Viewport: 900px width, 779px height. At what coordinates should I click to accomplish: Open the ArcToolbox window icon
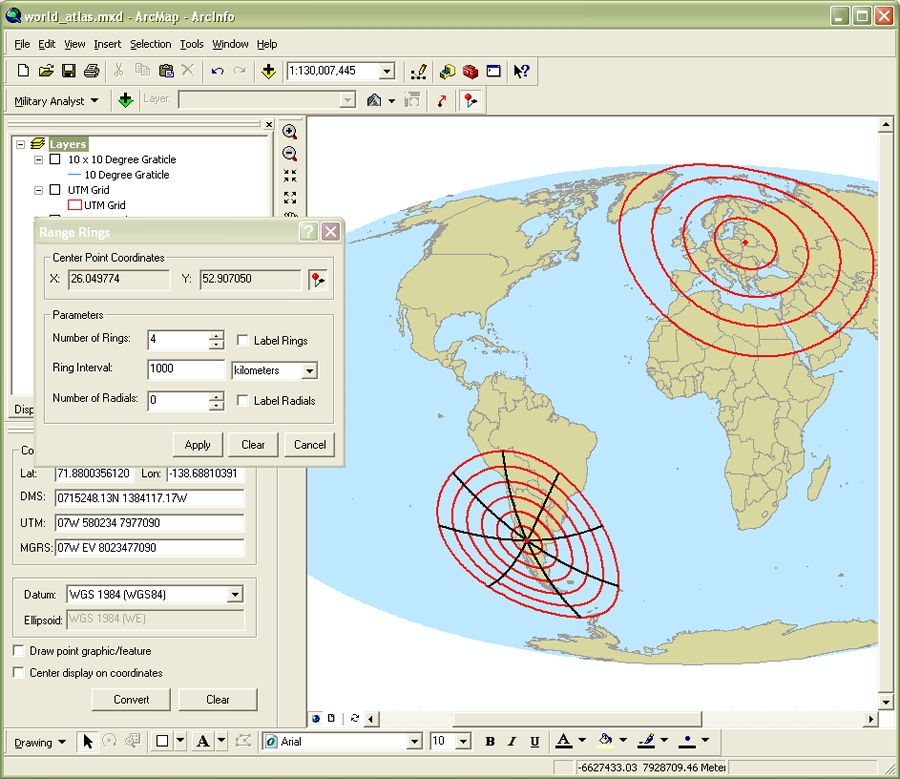tap(470, 71)
